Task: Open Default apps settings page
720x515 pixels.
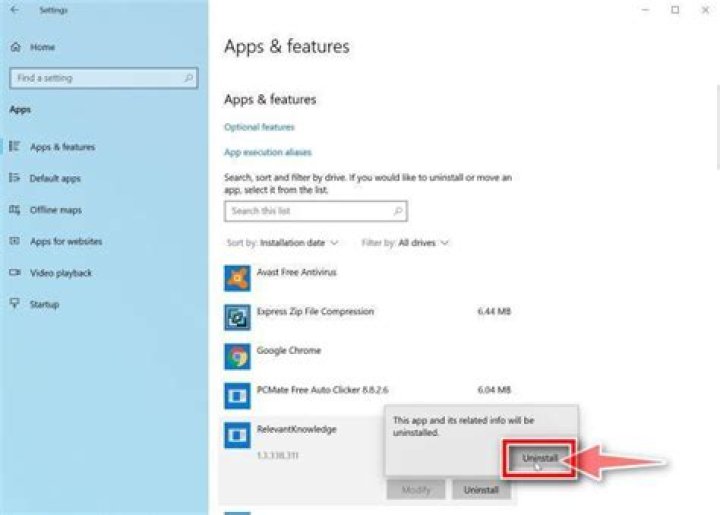Action: [x=55, y=178]
